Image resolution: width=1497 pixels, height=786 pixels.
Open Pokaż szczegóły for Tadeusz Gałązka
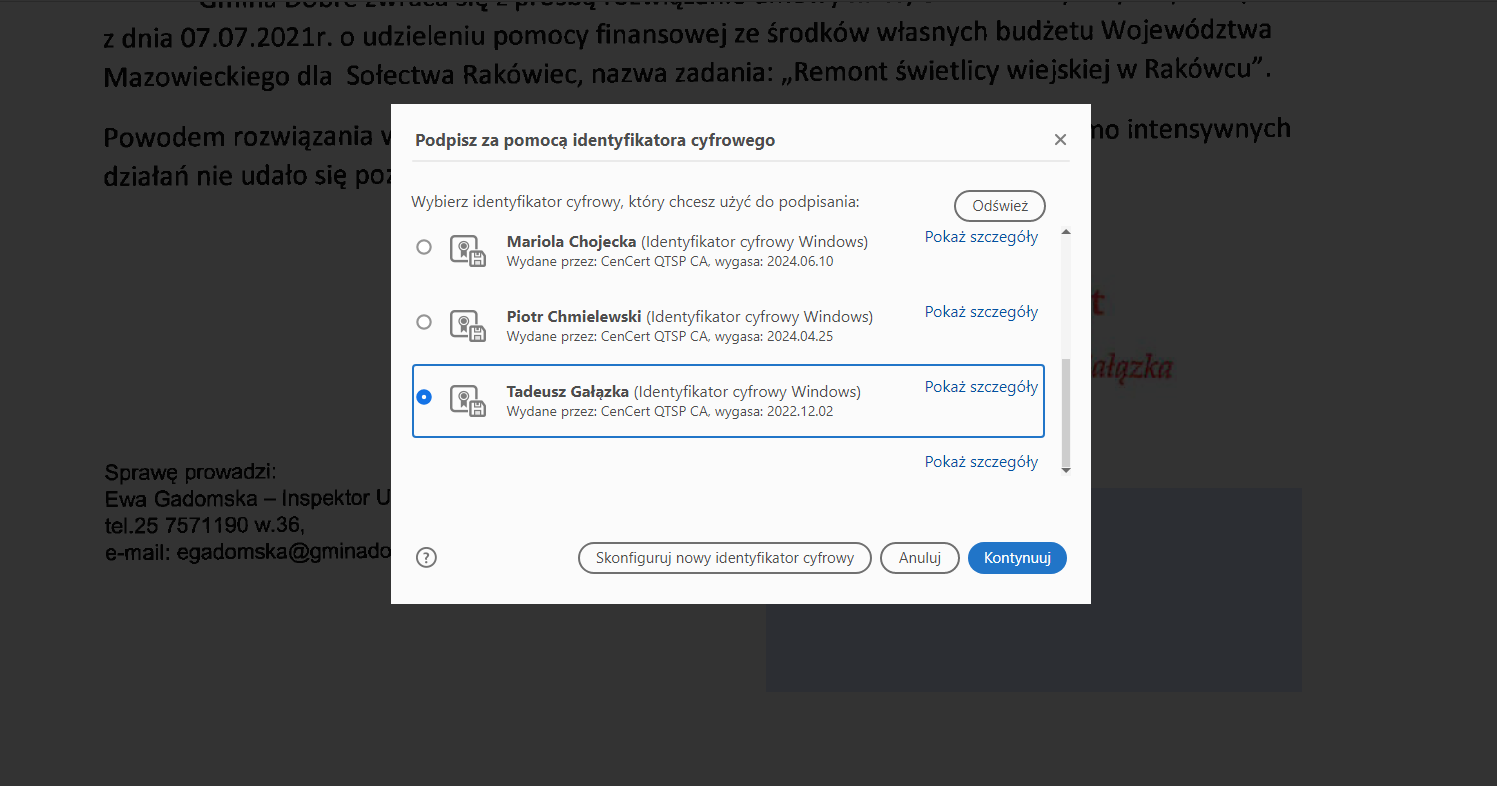click(x=981, y=387)
